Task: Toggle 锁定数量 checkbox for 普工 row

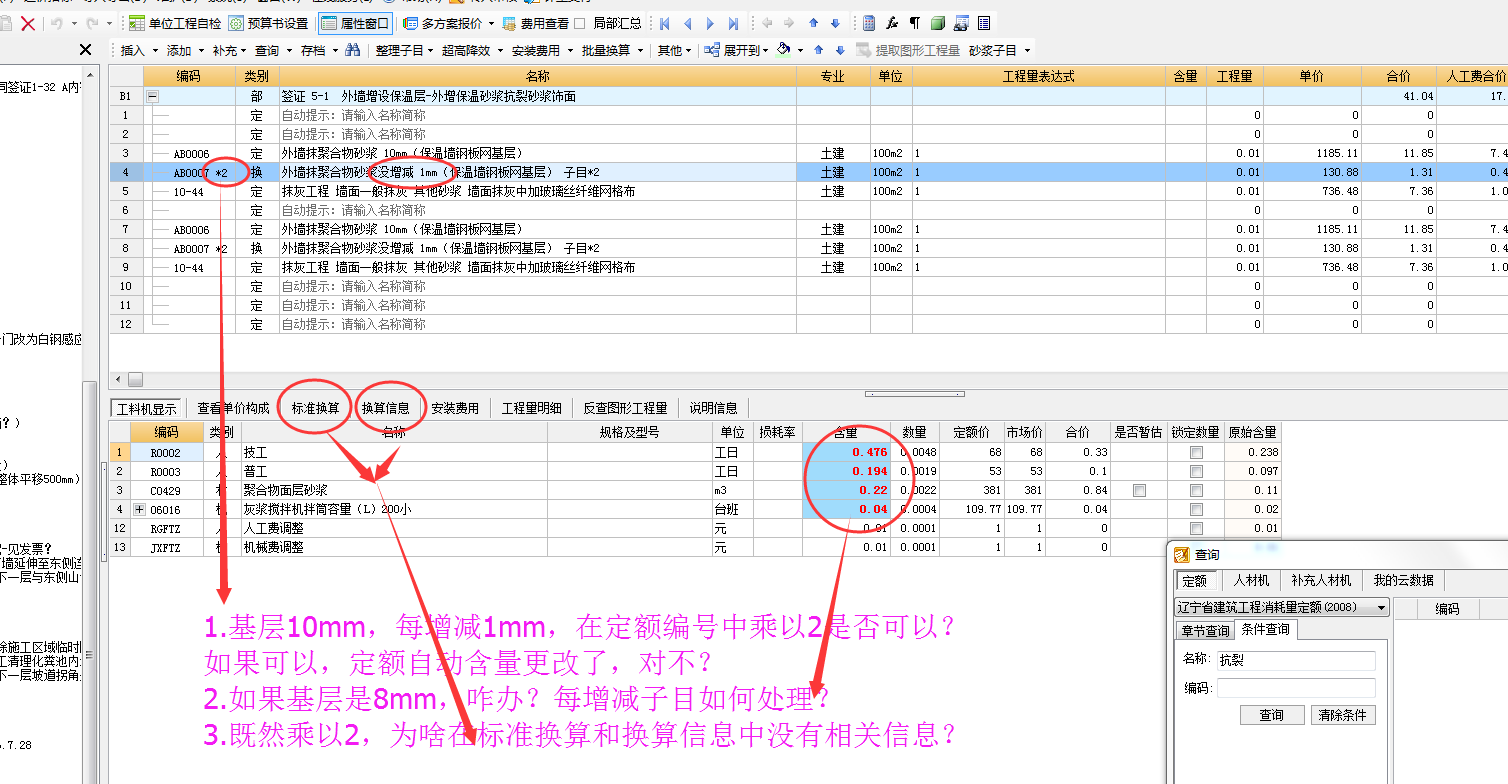Action: point(1196,471)
